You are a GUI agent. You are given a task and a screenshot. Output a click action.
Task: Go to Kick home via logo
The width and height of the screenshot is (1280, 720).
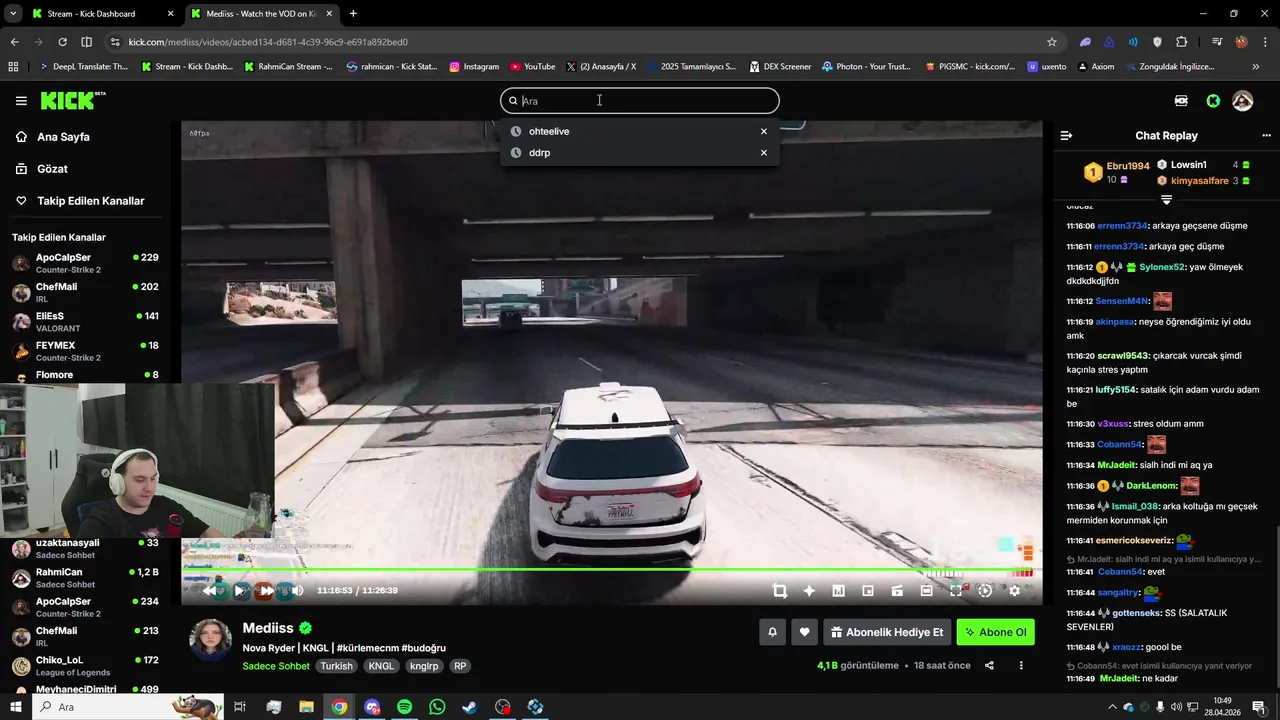(x=72, y=101)
